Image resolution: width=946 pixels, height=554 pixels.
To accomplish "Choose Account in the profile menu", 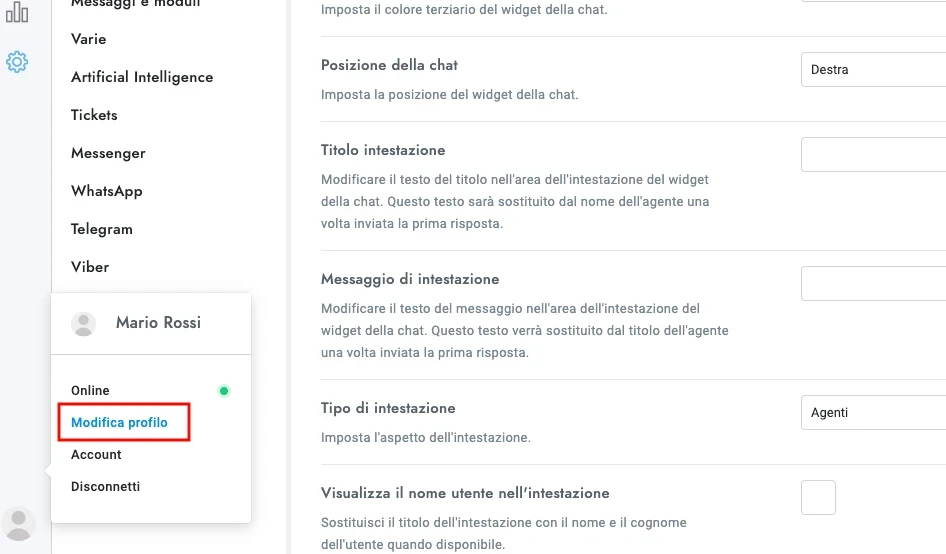I will pos(96,455).
